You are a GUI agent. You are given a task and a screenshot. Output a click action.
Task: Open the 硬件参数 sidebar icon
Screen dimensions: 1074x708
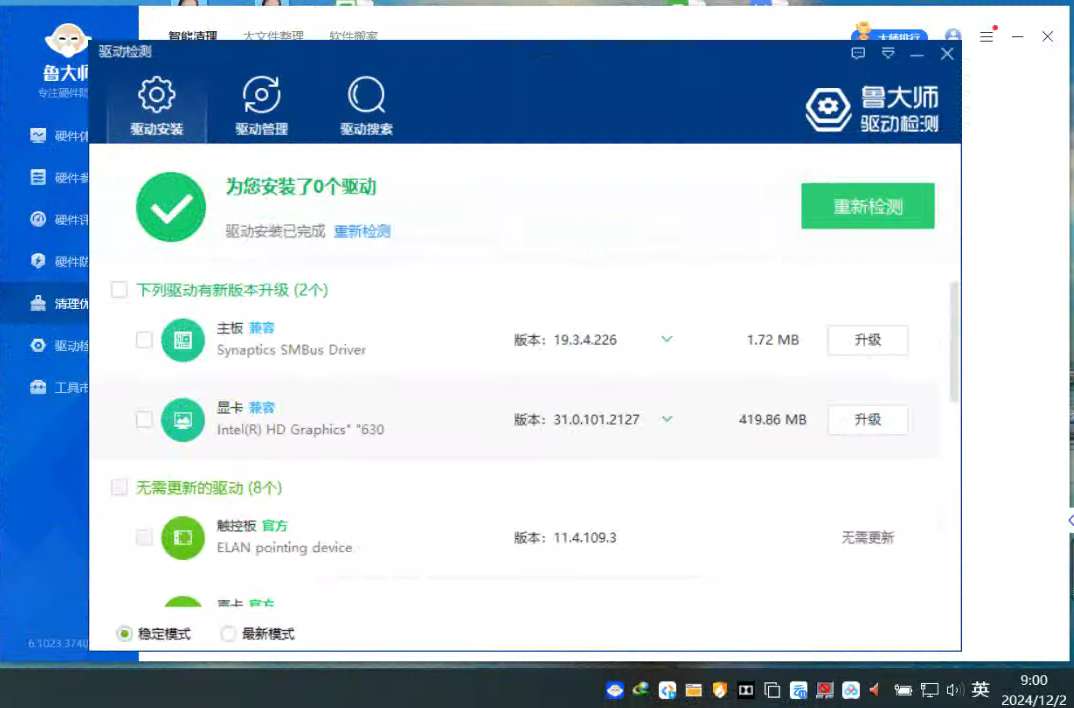(x=38, y=177)
